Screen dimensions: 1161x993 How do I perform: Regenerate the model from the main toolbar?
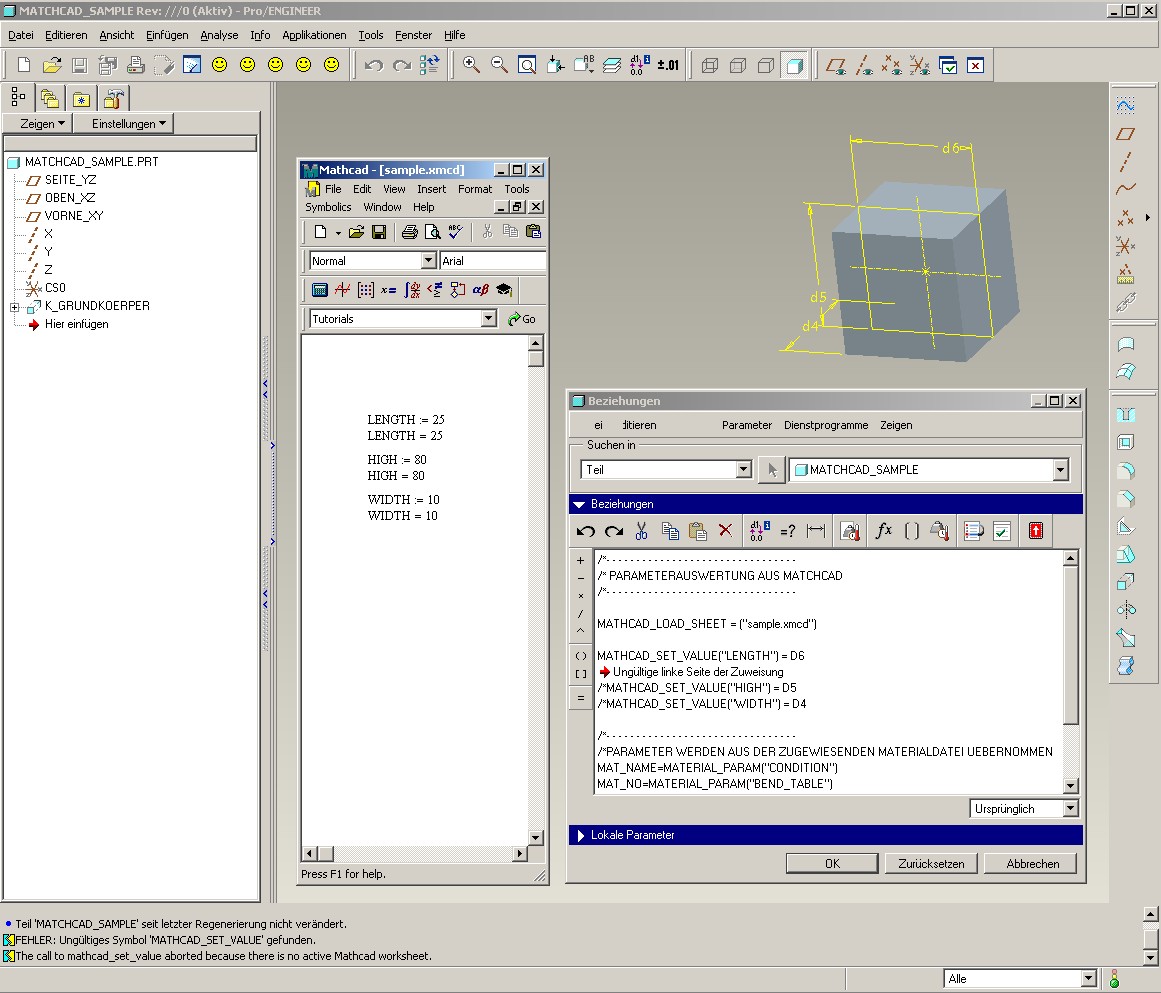(429, 65)
